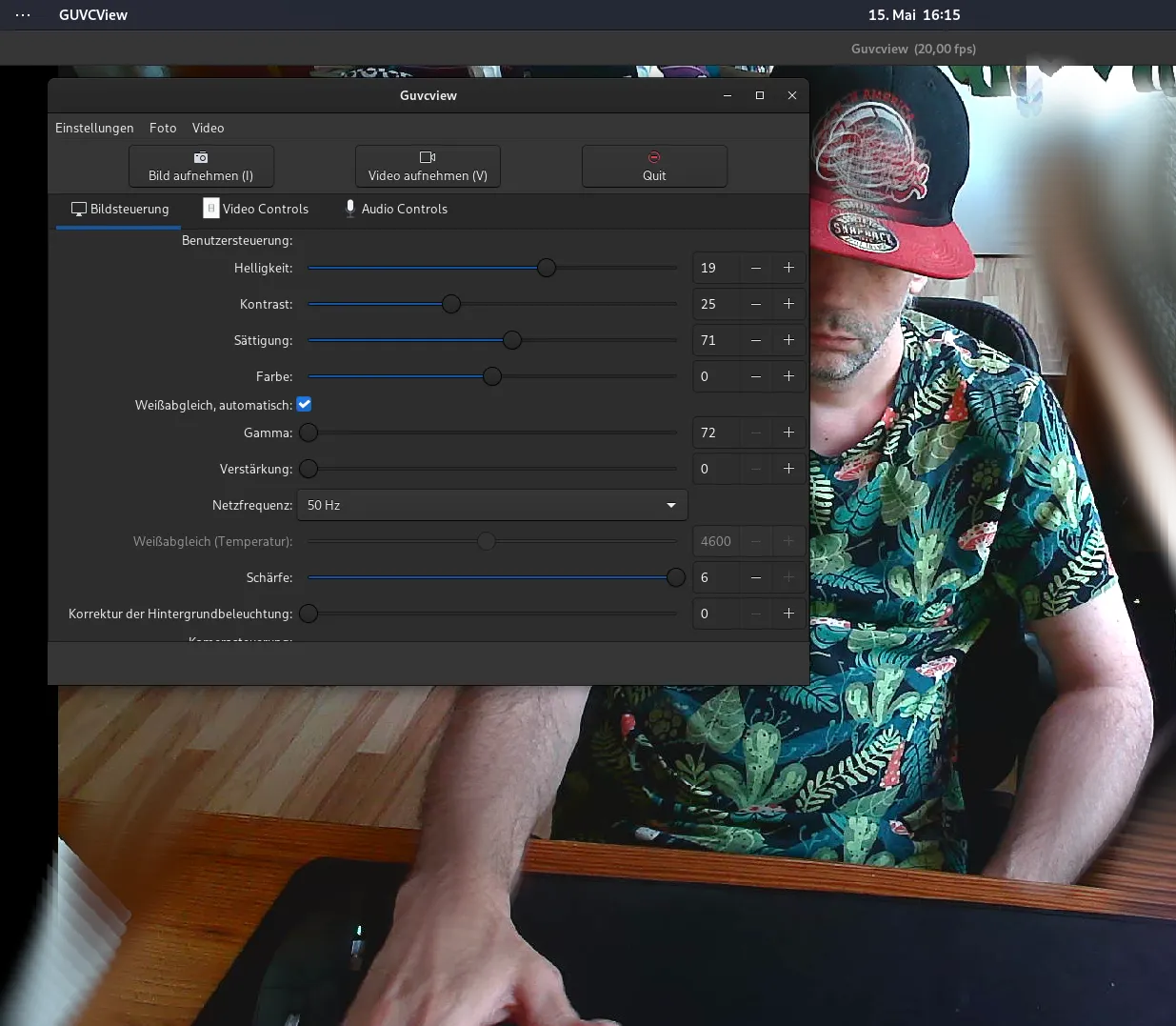The width and height of the screenshot is (1176, 1026).
Task: Increase Gamma with the plus button
Action: coord(788,433)
